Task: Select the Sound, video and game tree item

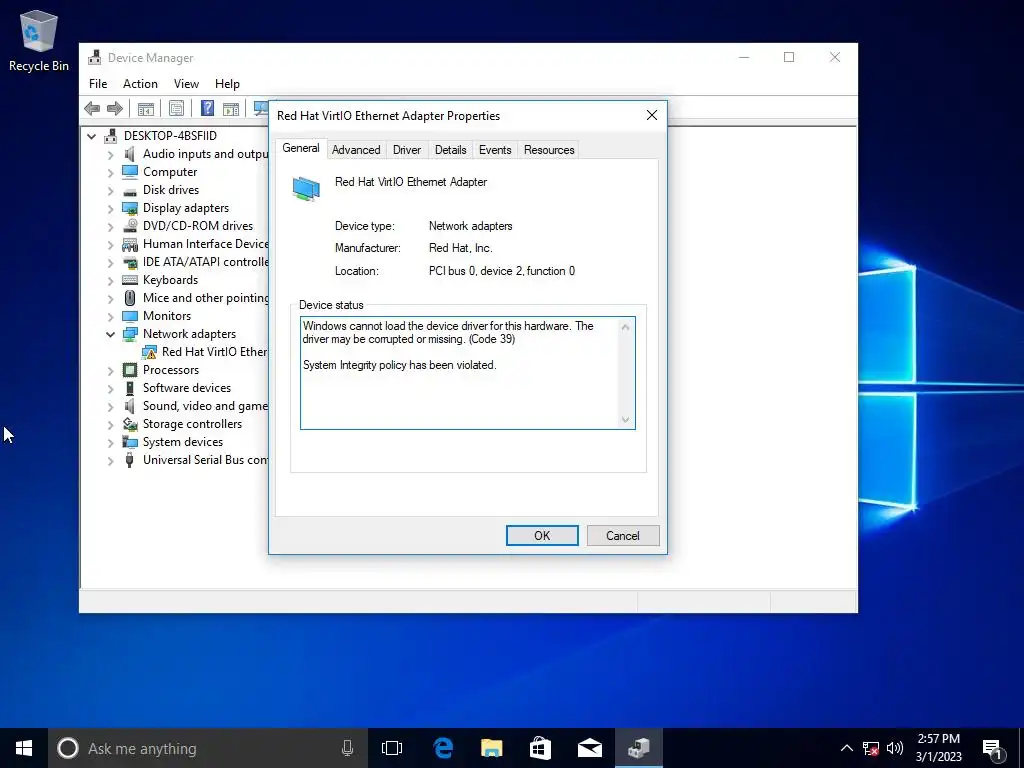Action: coord(205,406)
